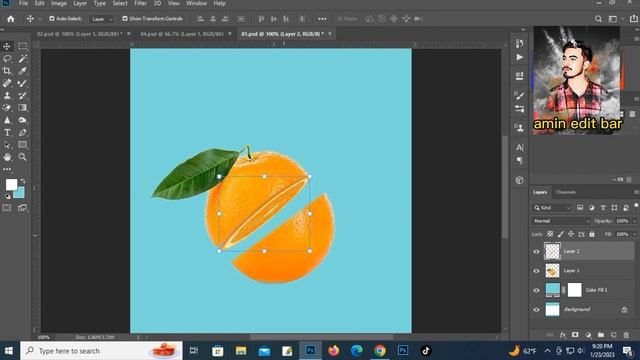
Task: Select the Lasso tool
Action: pos(7,59)
